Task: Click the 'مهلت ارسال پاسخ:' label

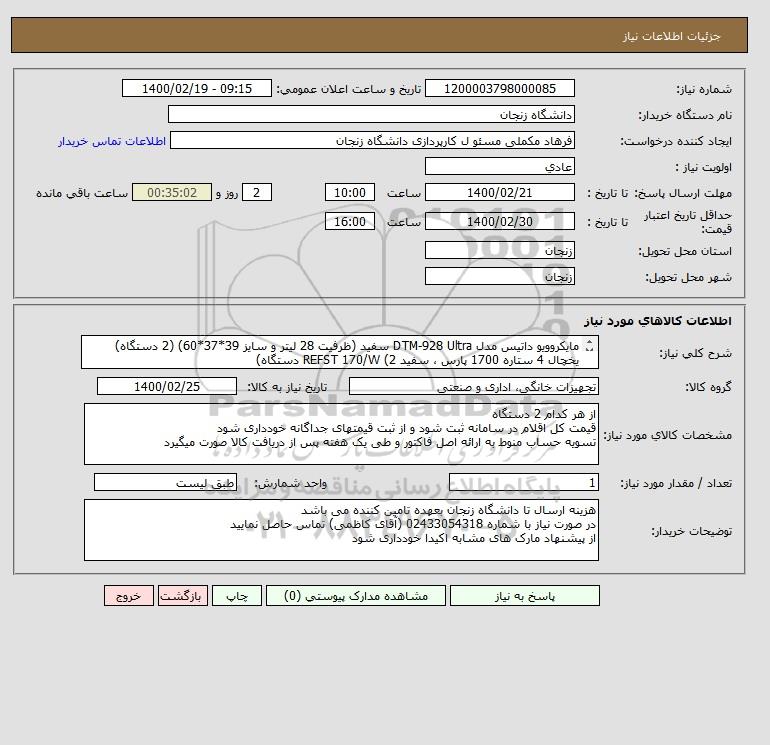Action: click(x=683, y=193)
